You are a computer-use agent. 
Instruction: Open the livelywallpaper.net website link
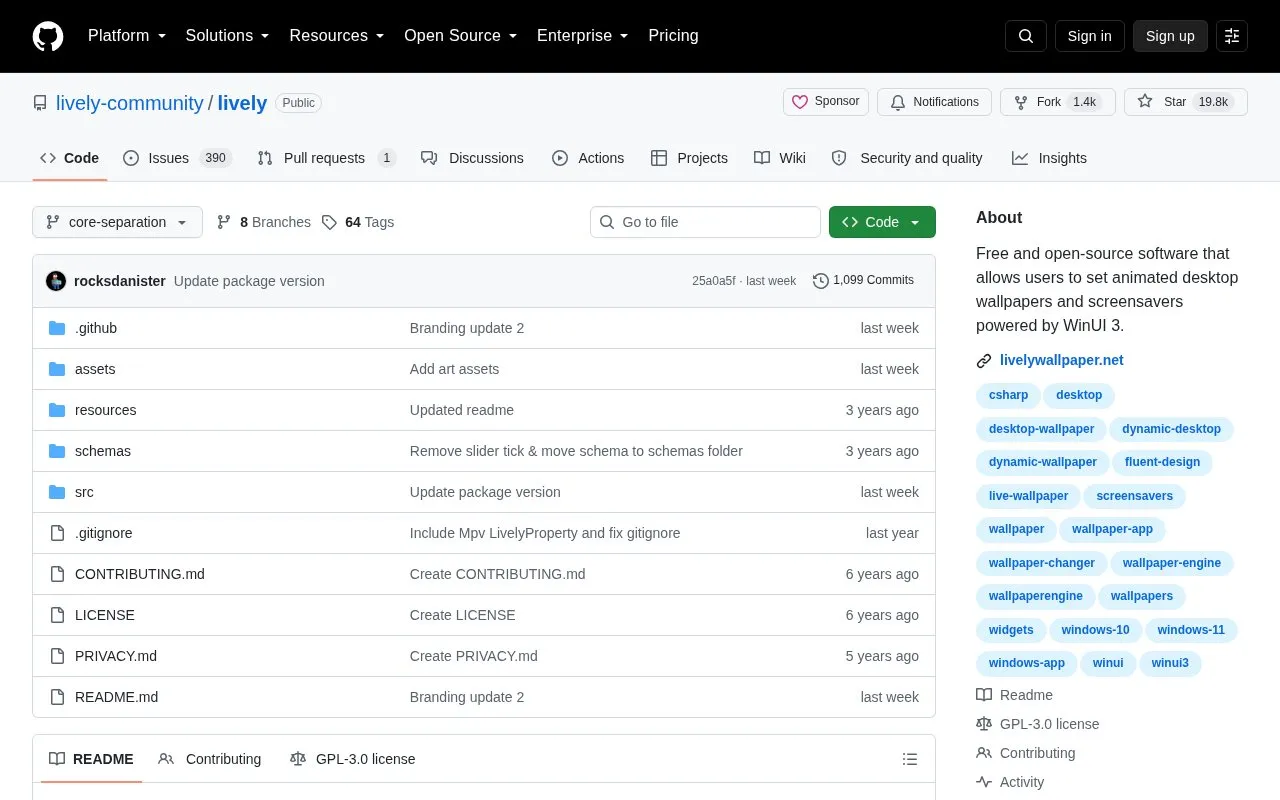point(1062,360)
